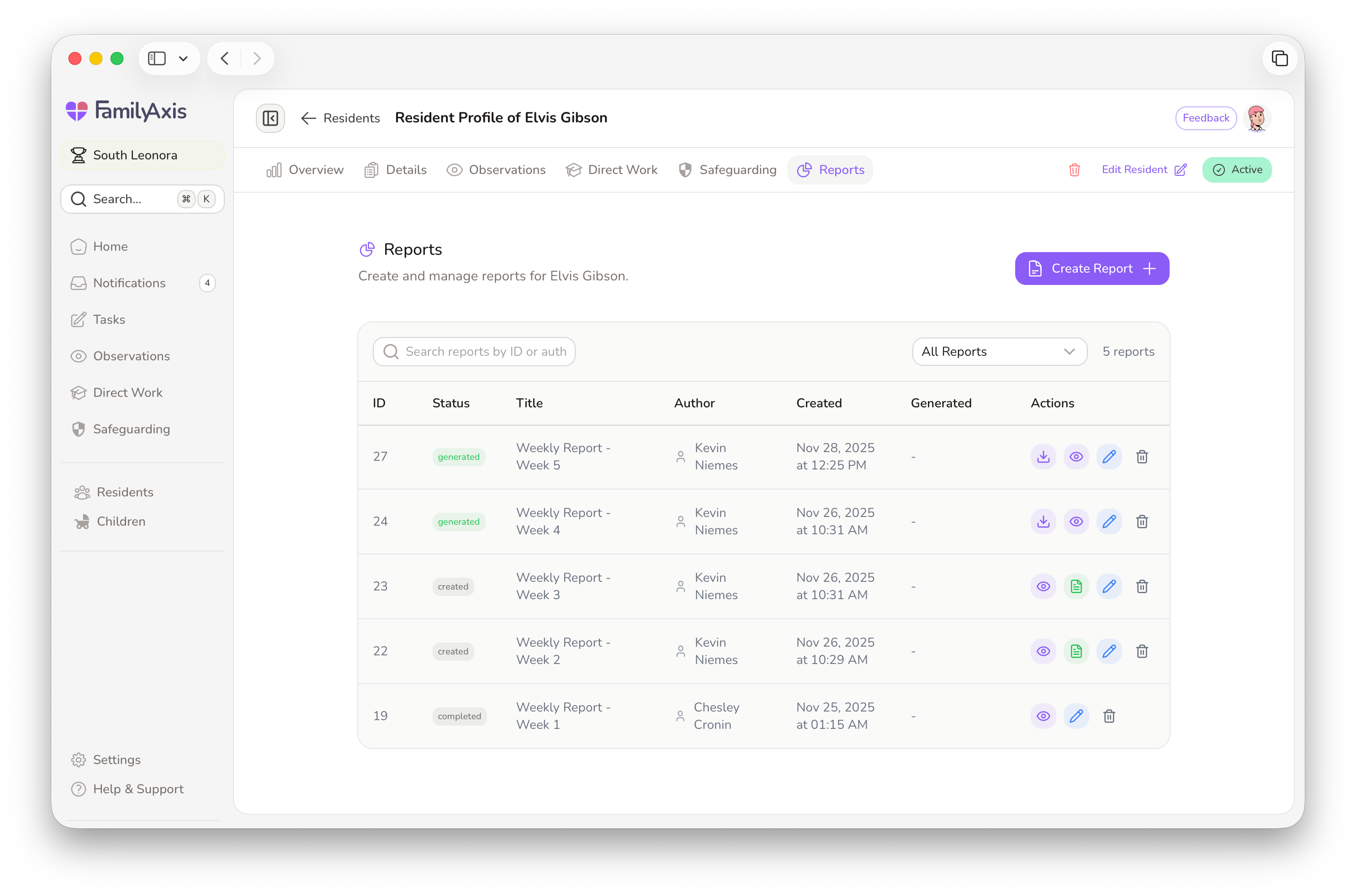This screenshot has height=896, width=1356.
Task: Edit report 24 with pencil icon
Action: point(1109,521)
